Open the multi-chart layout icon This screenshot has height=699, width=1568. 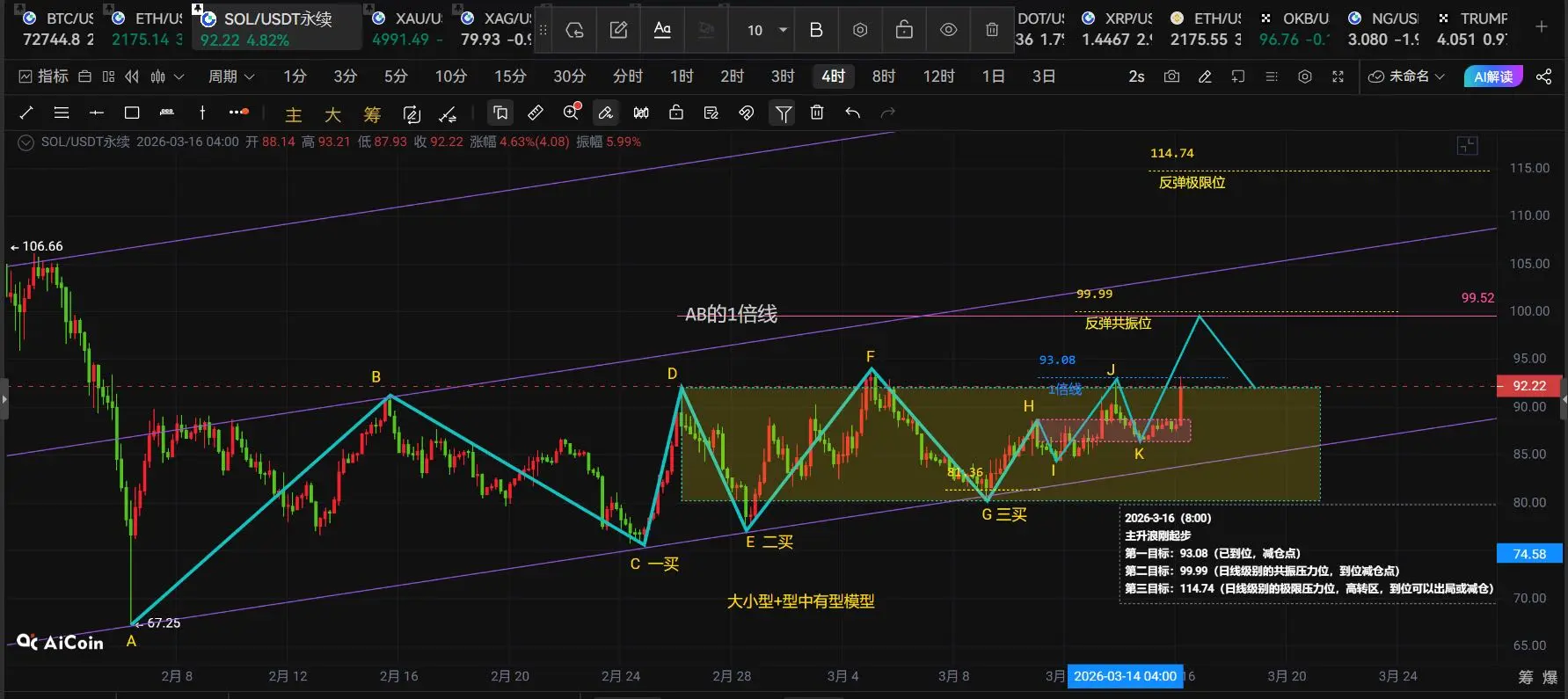click(x=108, y=76)
